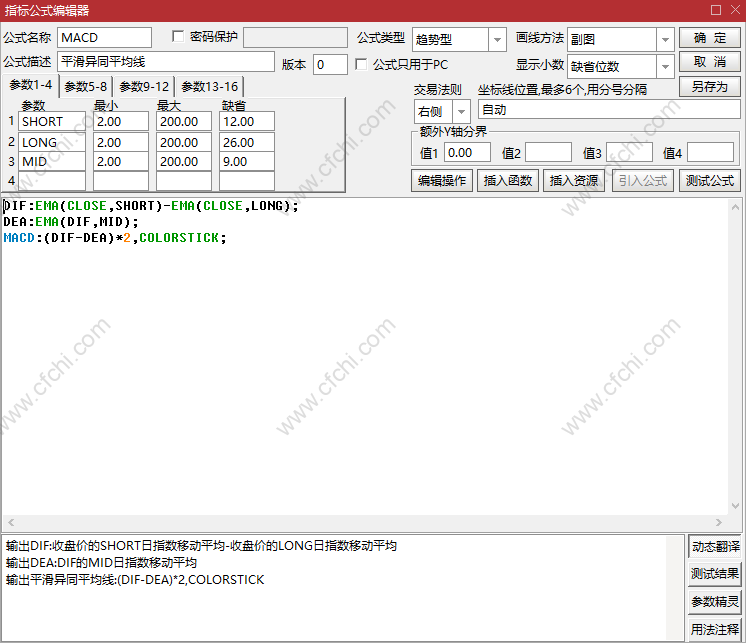Click the empty 值3 field
Image resolution: width=746 pixels, height=643 pixels.
(629, 153)
